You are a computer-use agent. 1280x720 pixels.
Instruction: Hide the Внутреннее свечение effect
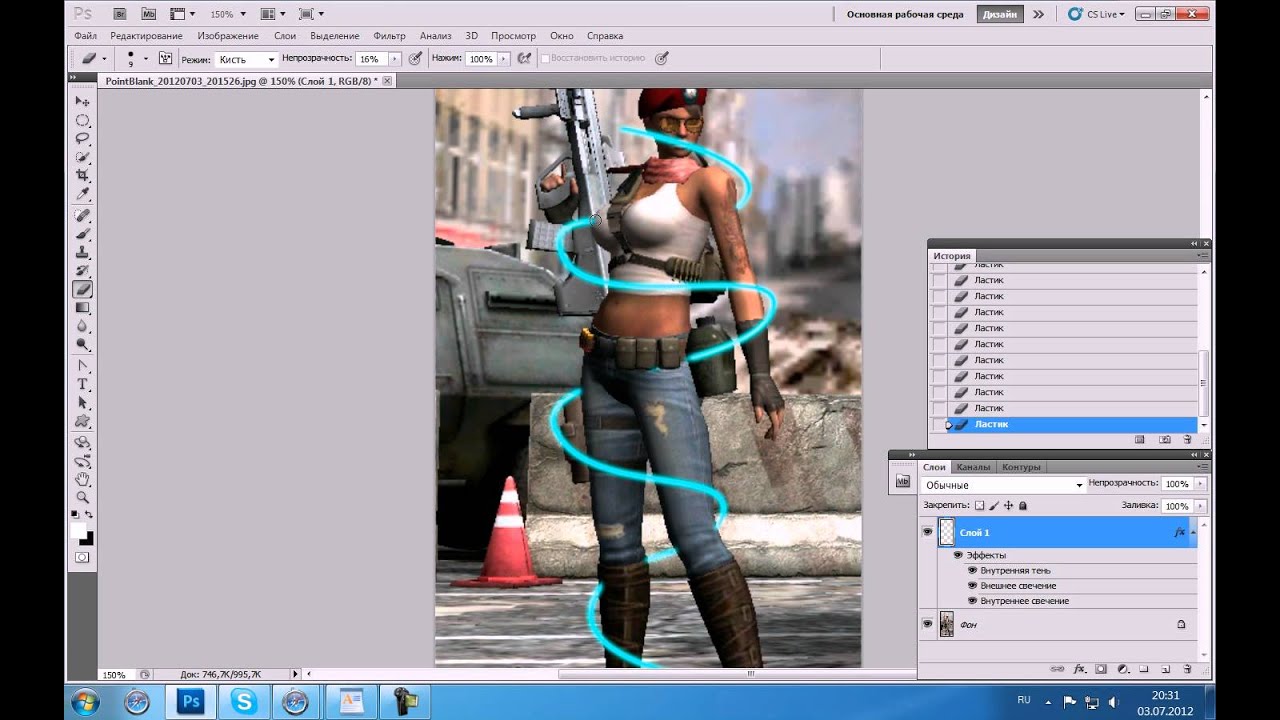(972, 601)
